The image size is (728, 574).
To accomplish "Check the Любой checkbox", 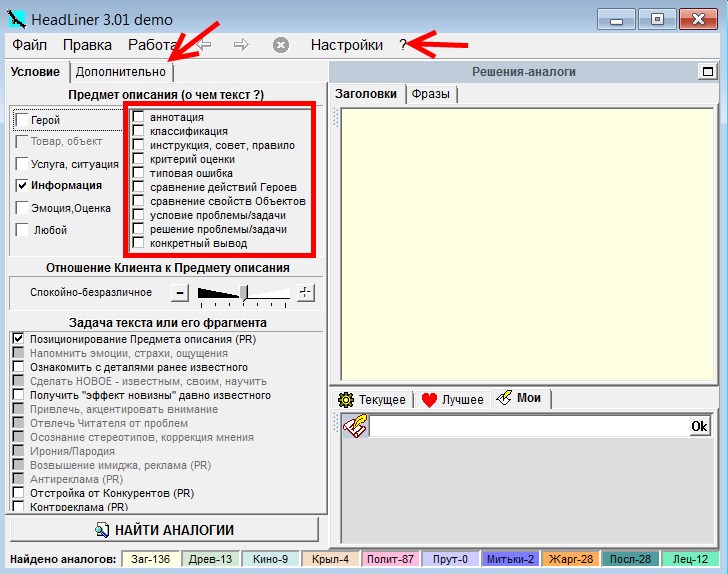I will (22, 230).
